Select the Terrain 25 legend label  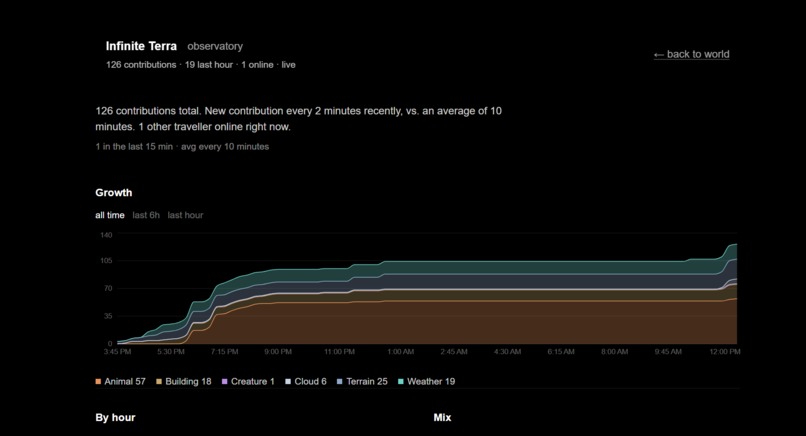coord(367,382)
